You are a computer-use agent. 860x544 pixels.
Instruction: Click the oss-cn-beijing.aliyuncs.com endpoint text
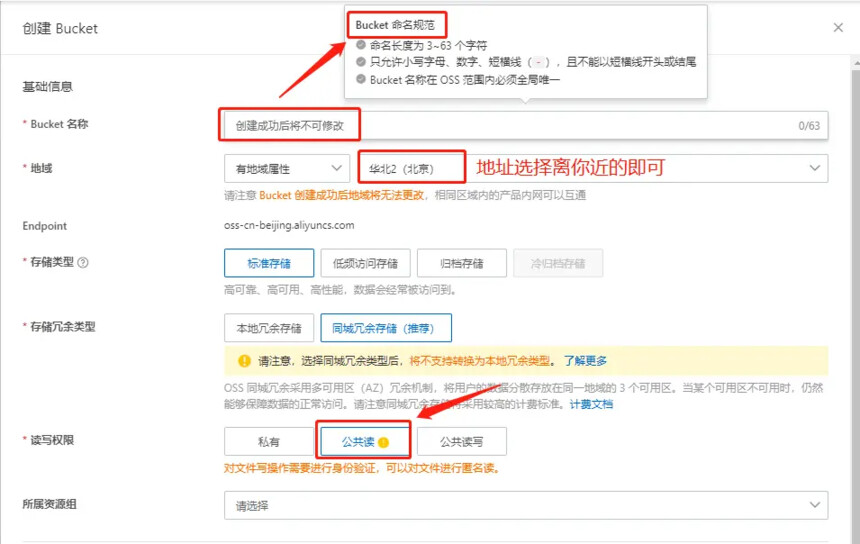tap(289, 225)
